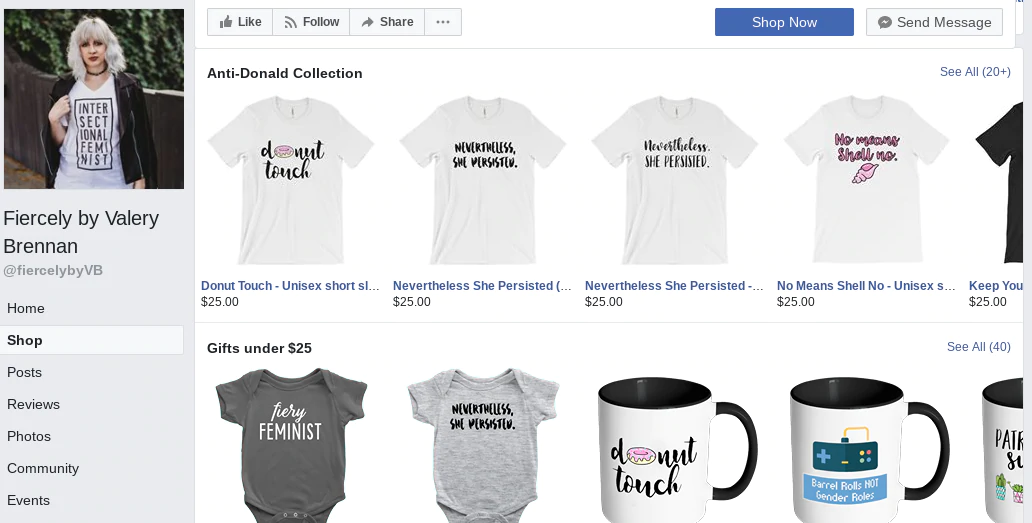Image resolution: width=1032 pixels, height=523 pixels.
Task: Click the No Means Shell No title link
Action: [866, 286]
